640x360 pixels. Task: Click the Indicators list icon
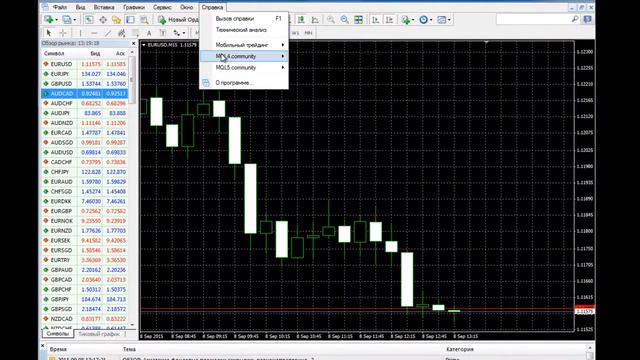[x=405, y=20]
